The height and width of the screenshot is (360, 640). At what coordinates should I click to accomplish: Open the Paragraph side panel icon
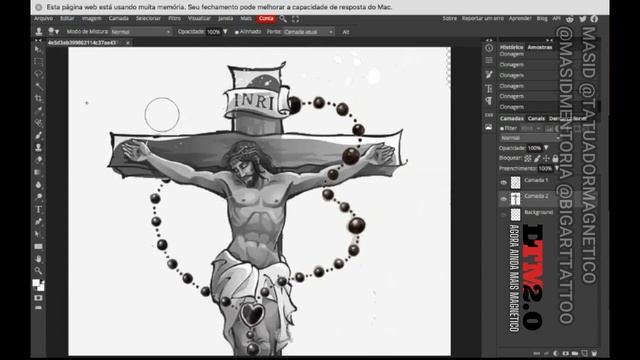point(489,101)
